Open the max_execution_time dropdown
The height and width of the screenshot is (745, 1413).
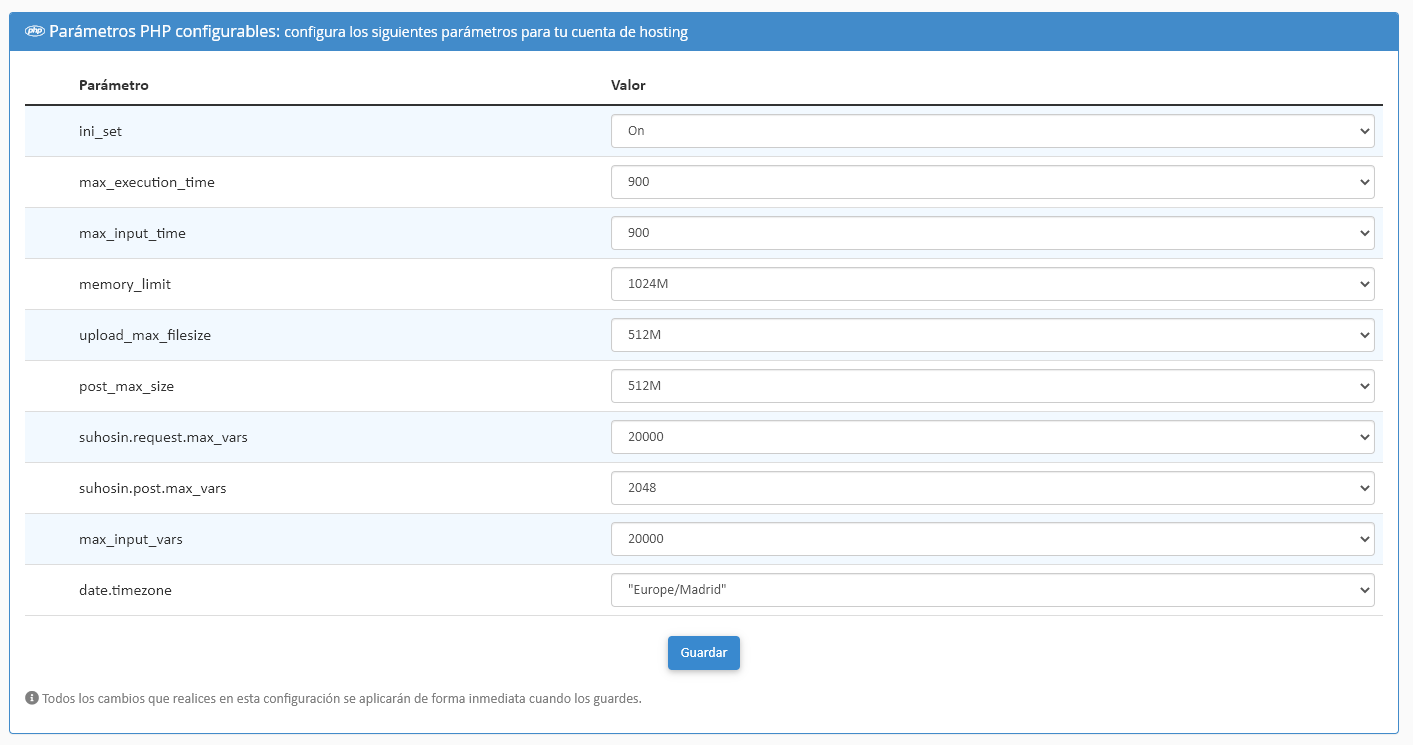(x=992, y=182)
